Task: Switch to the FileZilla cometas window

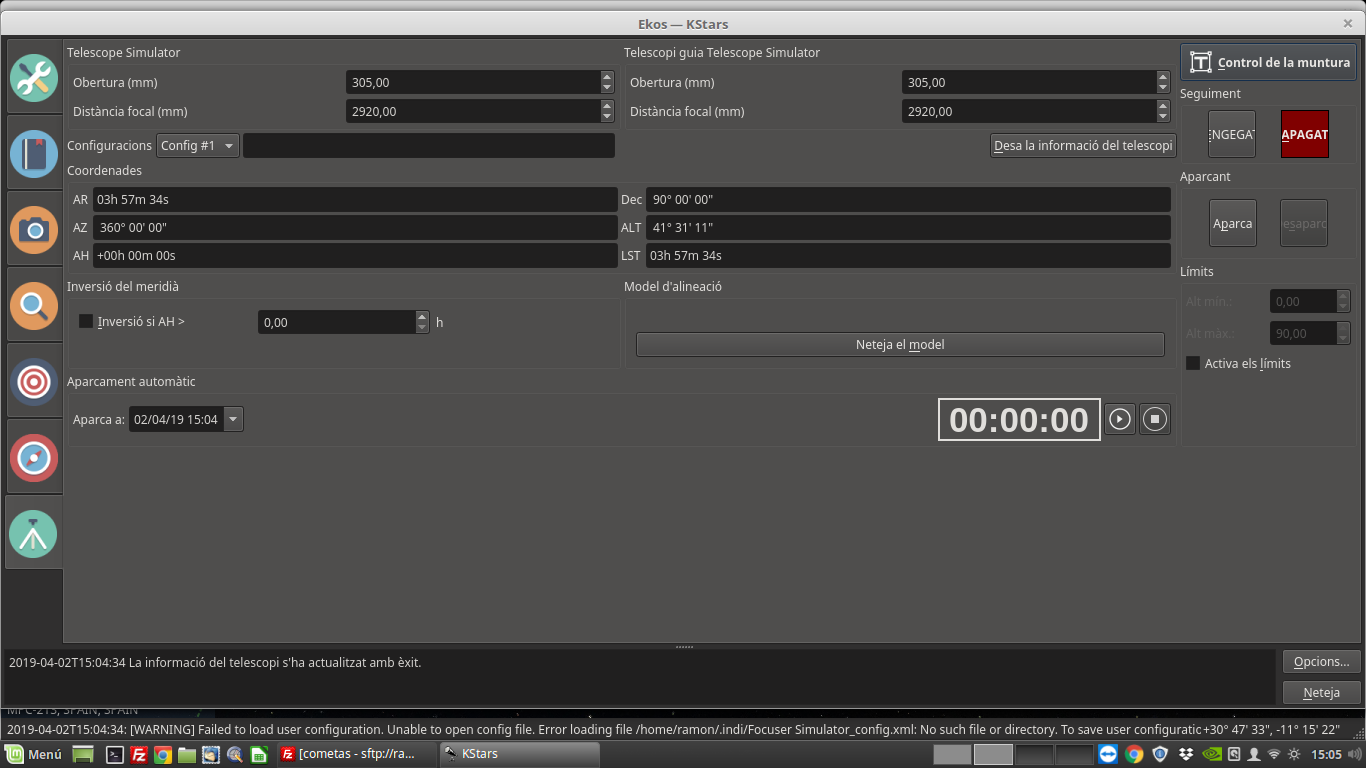Action: (x=356, y=754)
